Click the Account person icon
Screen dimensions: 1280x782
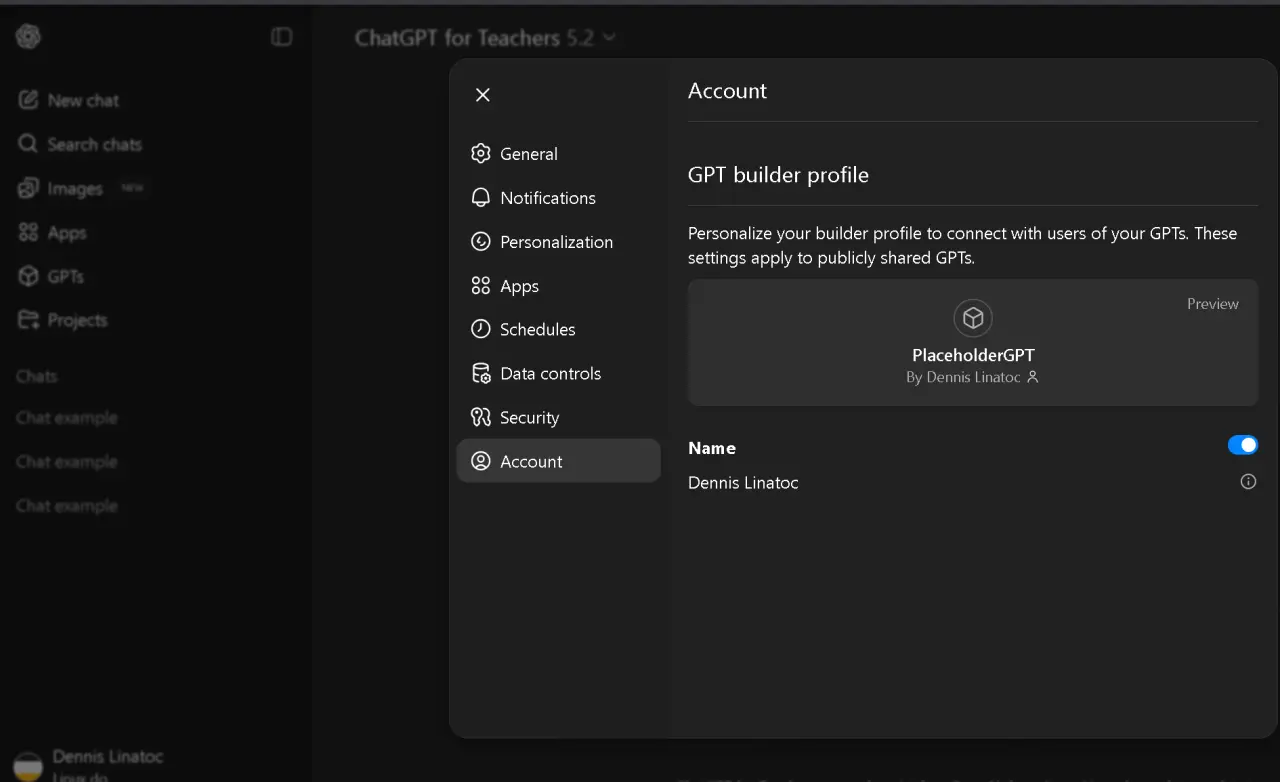481,461
